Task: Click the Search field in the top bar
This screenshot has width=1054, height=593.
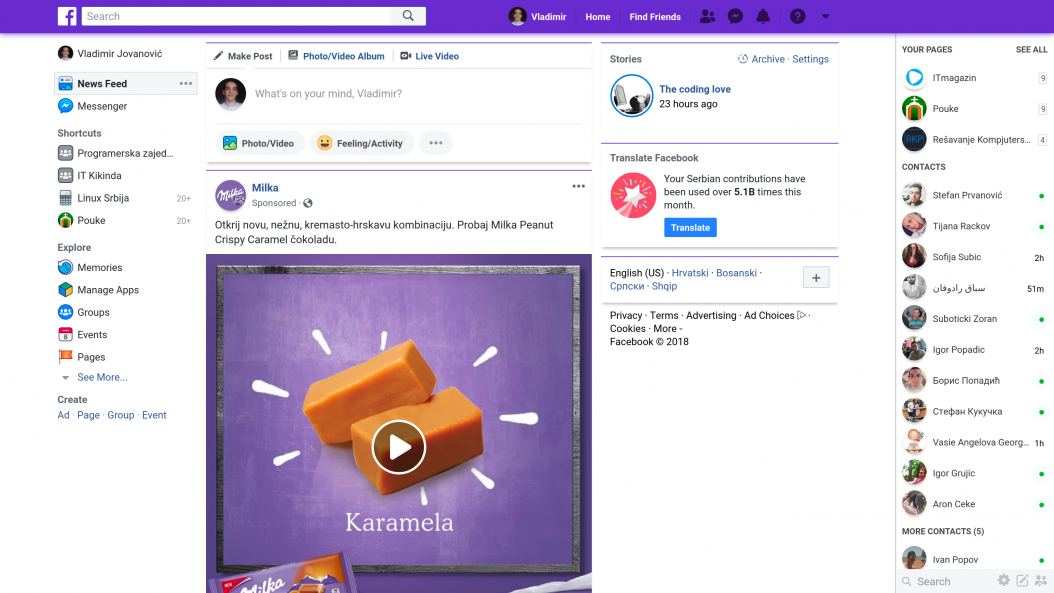Action: point(237,16)
